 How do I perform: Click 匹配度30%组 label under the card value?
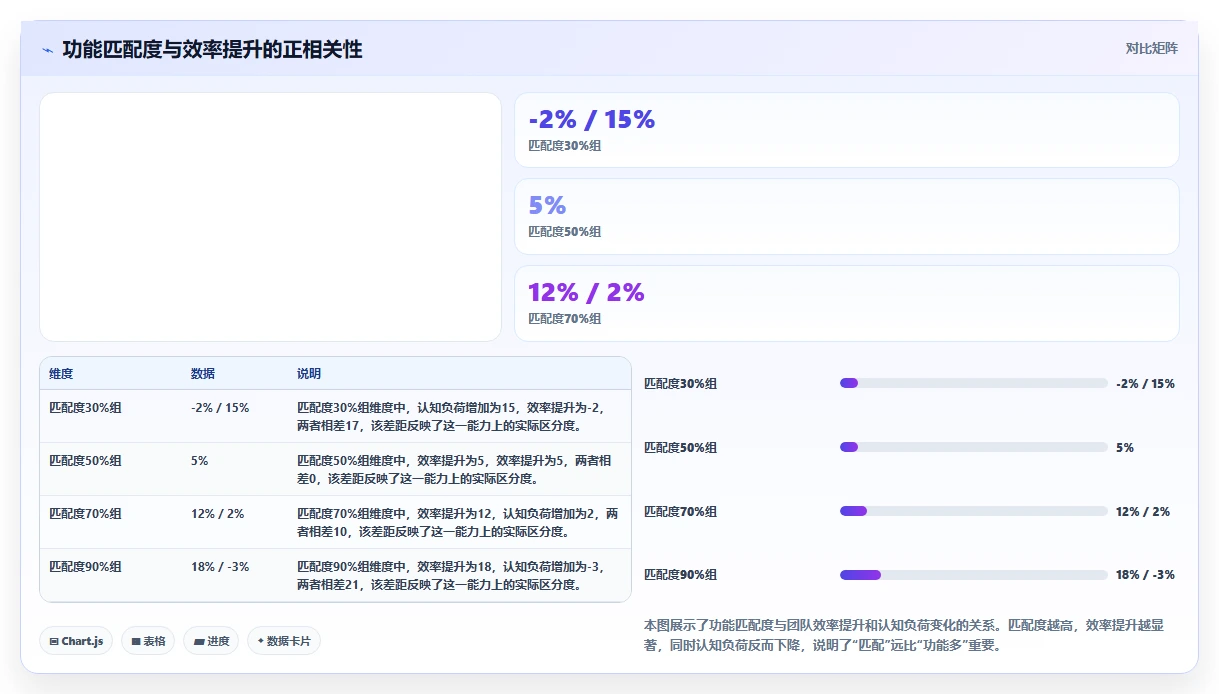(x=565, y=145)
